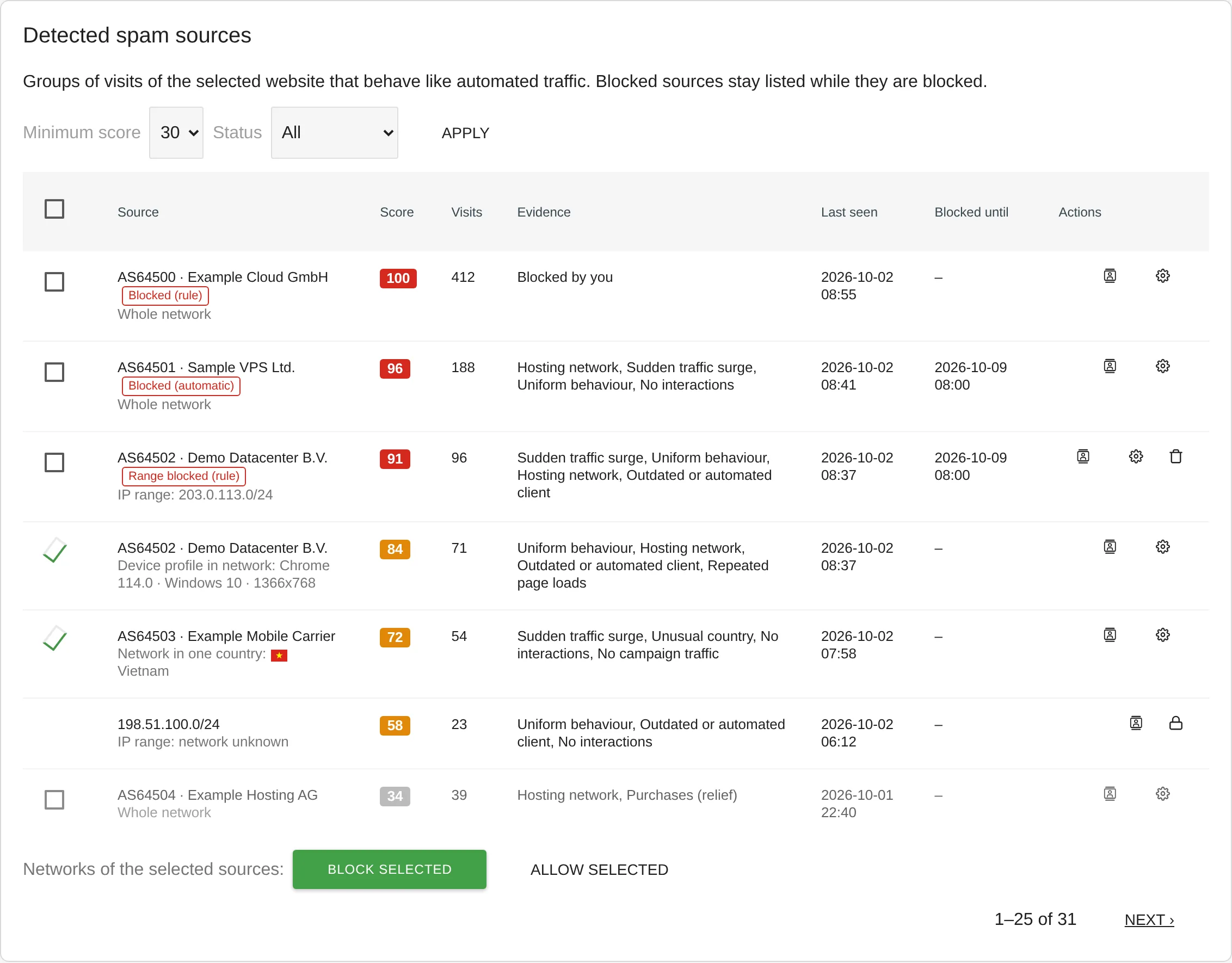Uncheck the box for the Device profile AS64502 row
The height and width of the screenshot is (963, 1232).
coord(54,551)
